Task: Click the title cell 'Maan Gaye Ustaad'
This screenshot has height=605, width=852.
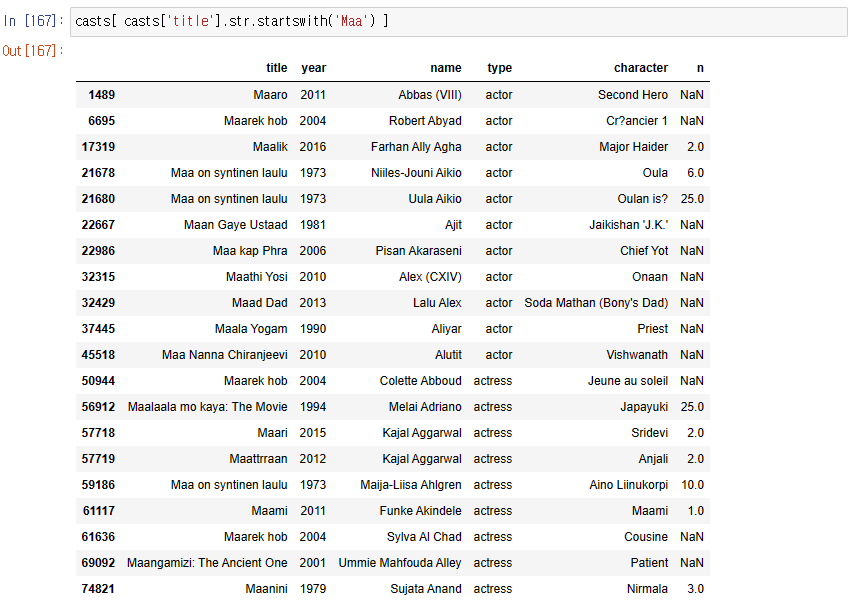Action: point(235,224)
